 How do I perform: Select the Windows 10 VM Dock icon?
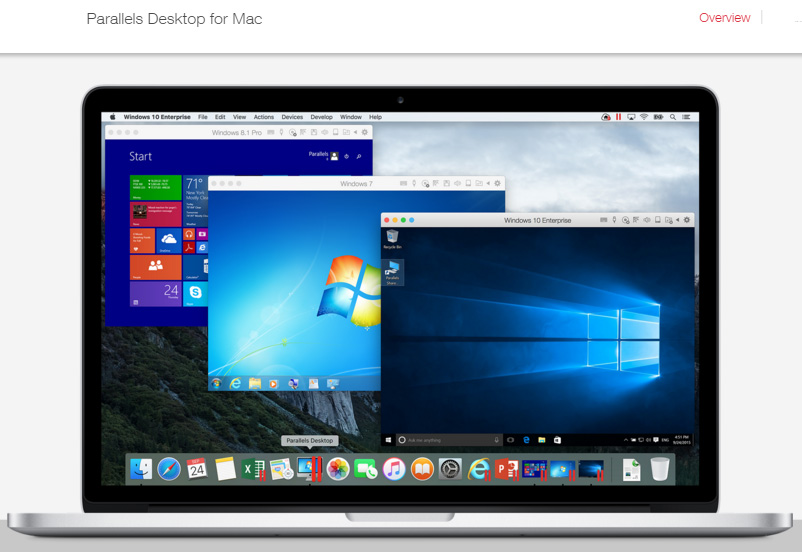pos(591,469)
